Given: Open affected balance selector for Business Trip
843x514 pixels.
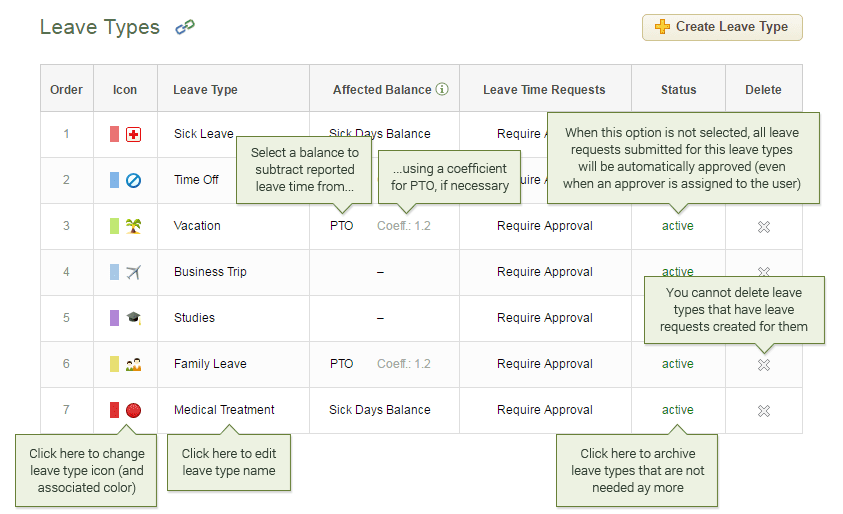Looking at the screenshot, I should (x=380, y=272).
